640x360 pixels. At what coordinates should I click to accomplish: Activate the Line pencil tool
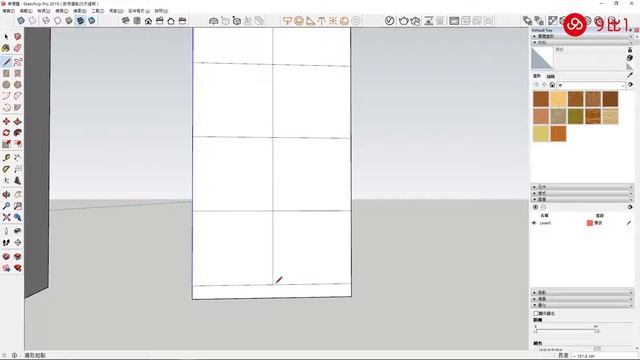click(x=6, y=62)
